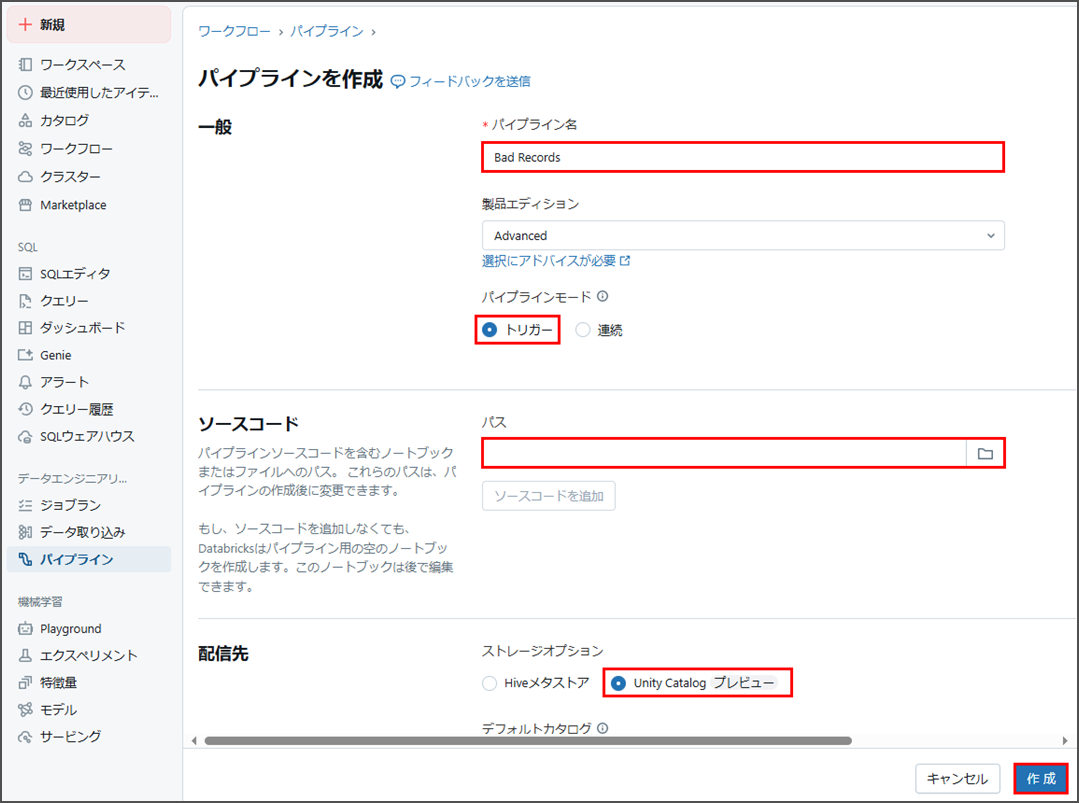Viewport: 1079px width, 803px height.
Task: Click the Genie icon in sidebar
Action: 25,355
